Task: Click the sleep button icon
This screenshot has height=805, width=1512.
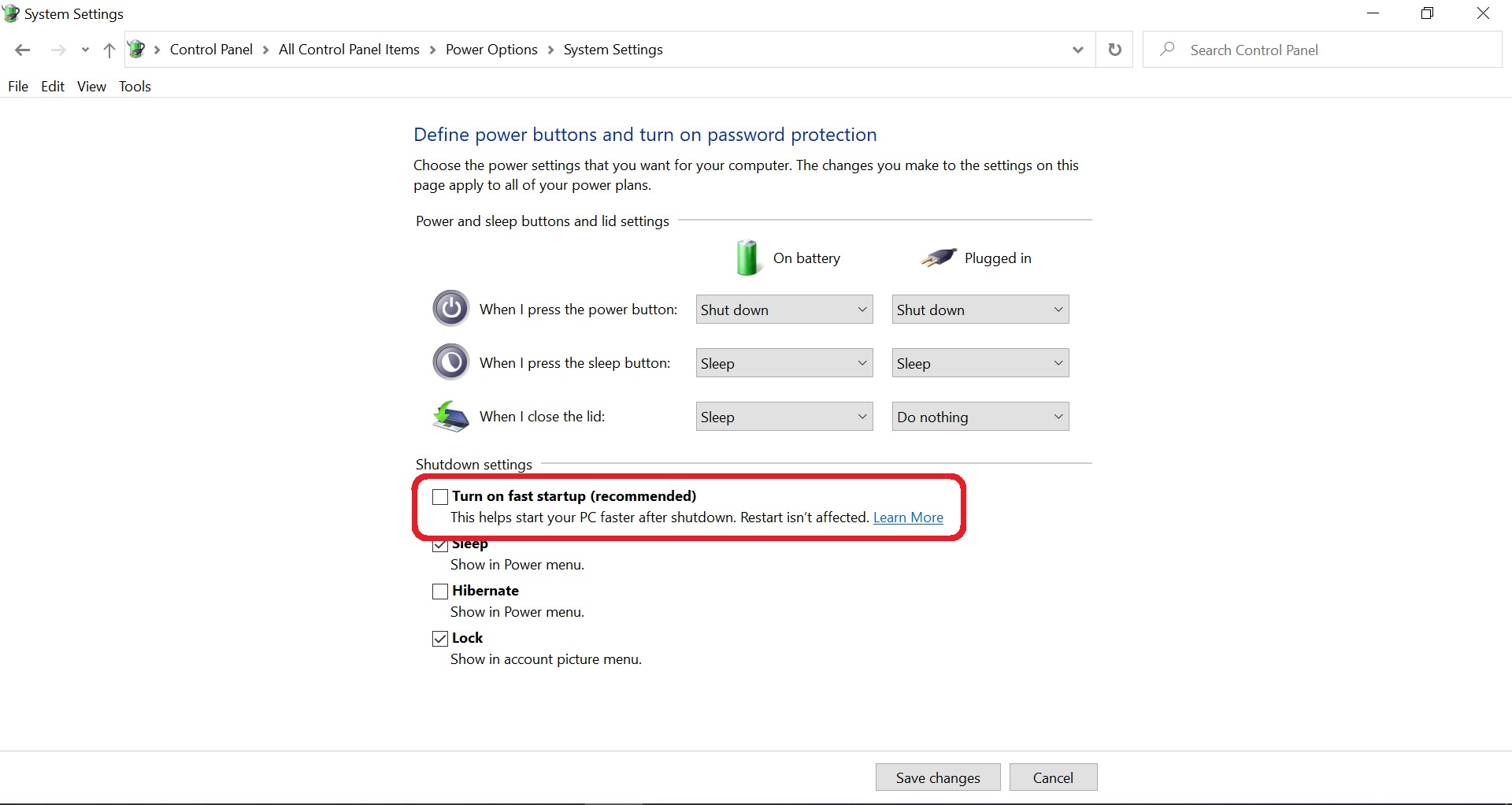Action: point(450,362)
